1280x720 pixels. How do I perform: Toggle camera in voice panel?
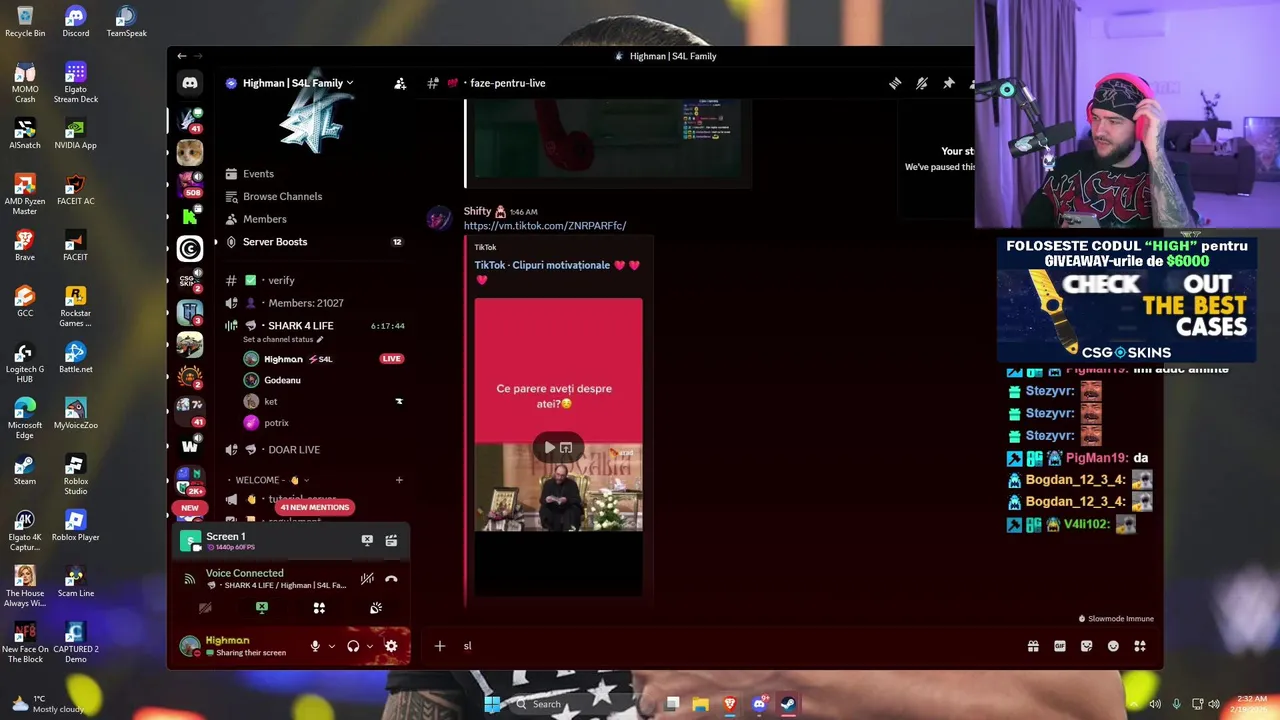click(x=205, y=608)
